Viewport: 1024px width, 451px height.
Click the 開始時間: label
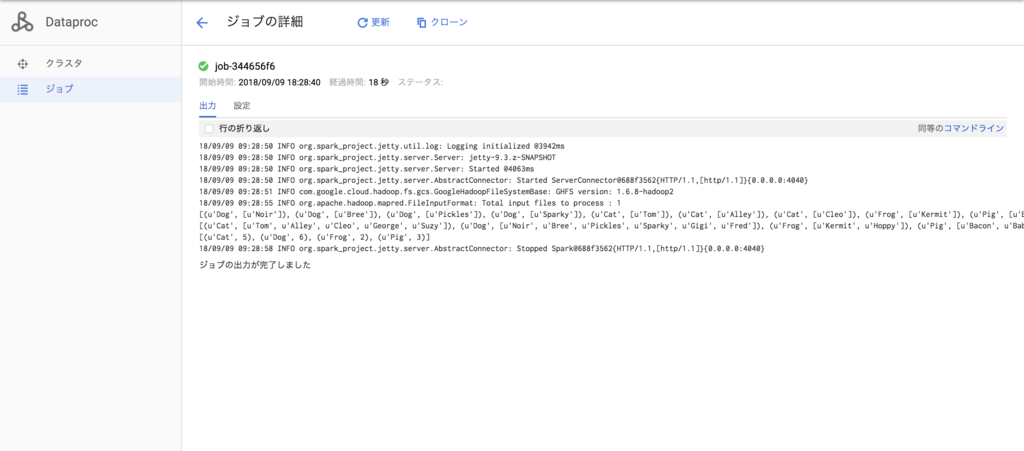pyautogui.click(x=217, y=82)
